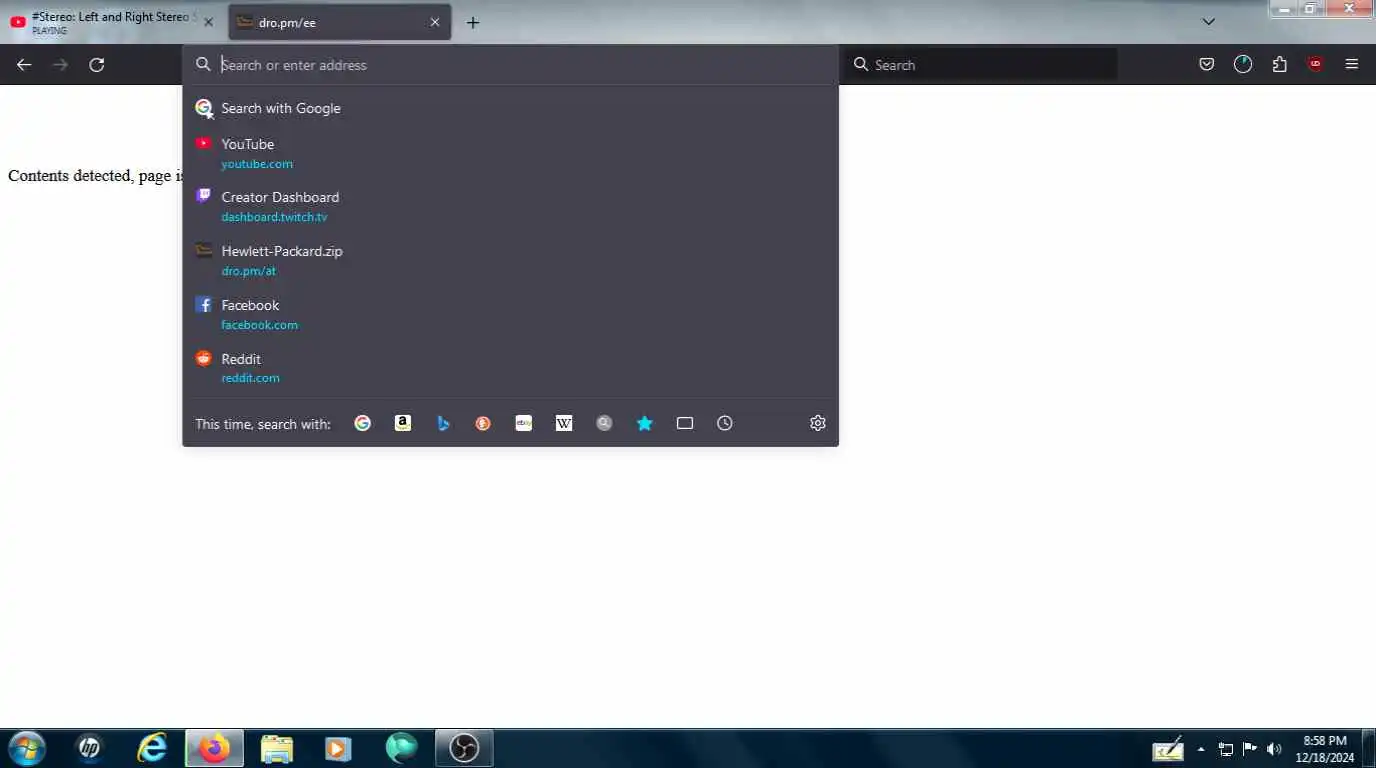Select the dro.pm/ee tab
This screenshot has height=768, width=1376.
pyautogui.click(x=340, y=22)
